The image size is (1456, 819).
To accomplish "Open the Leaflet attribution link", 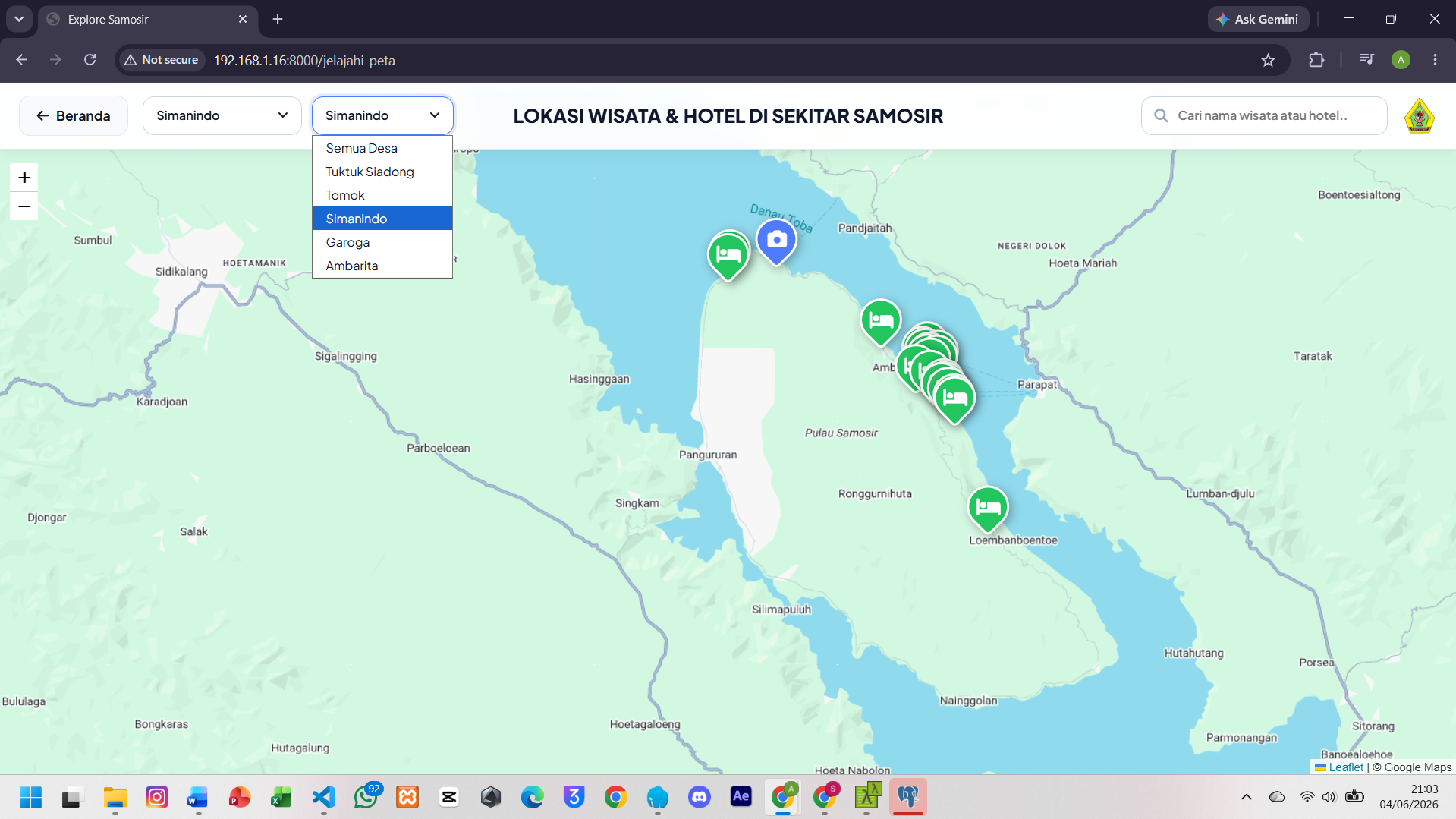I will tap(1345, 767).
